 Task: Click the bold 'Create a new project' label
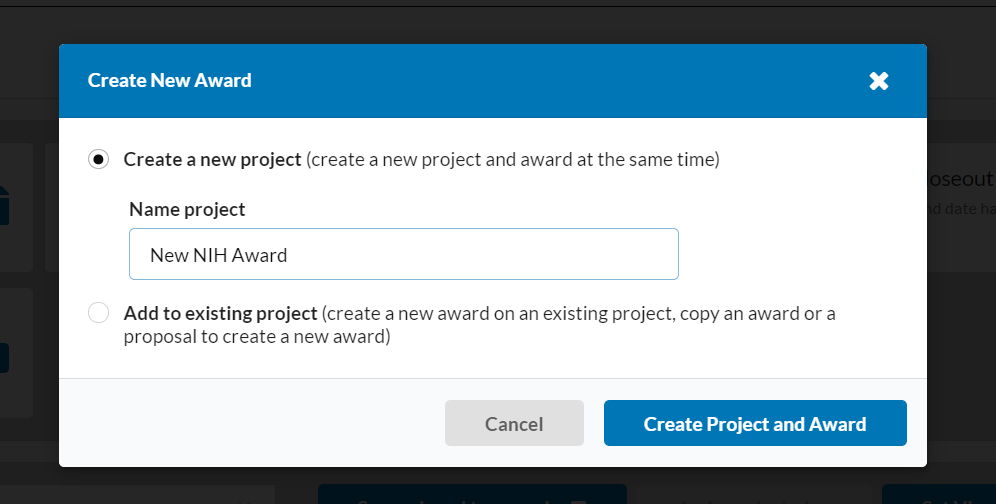coord(212,159)
